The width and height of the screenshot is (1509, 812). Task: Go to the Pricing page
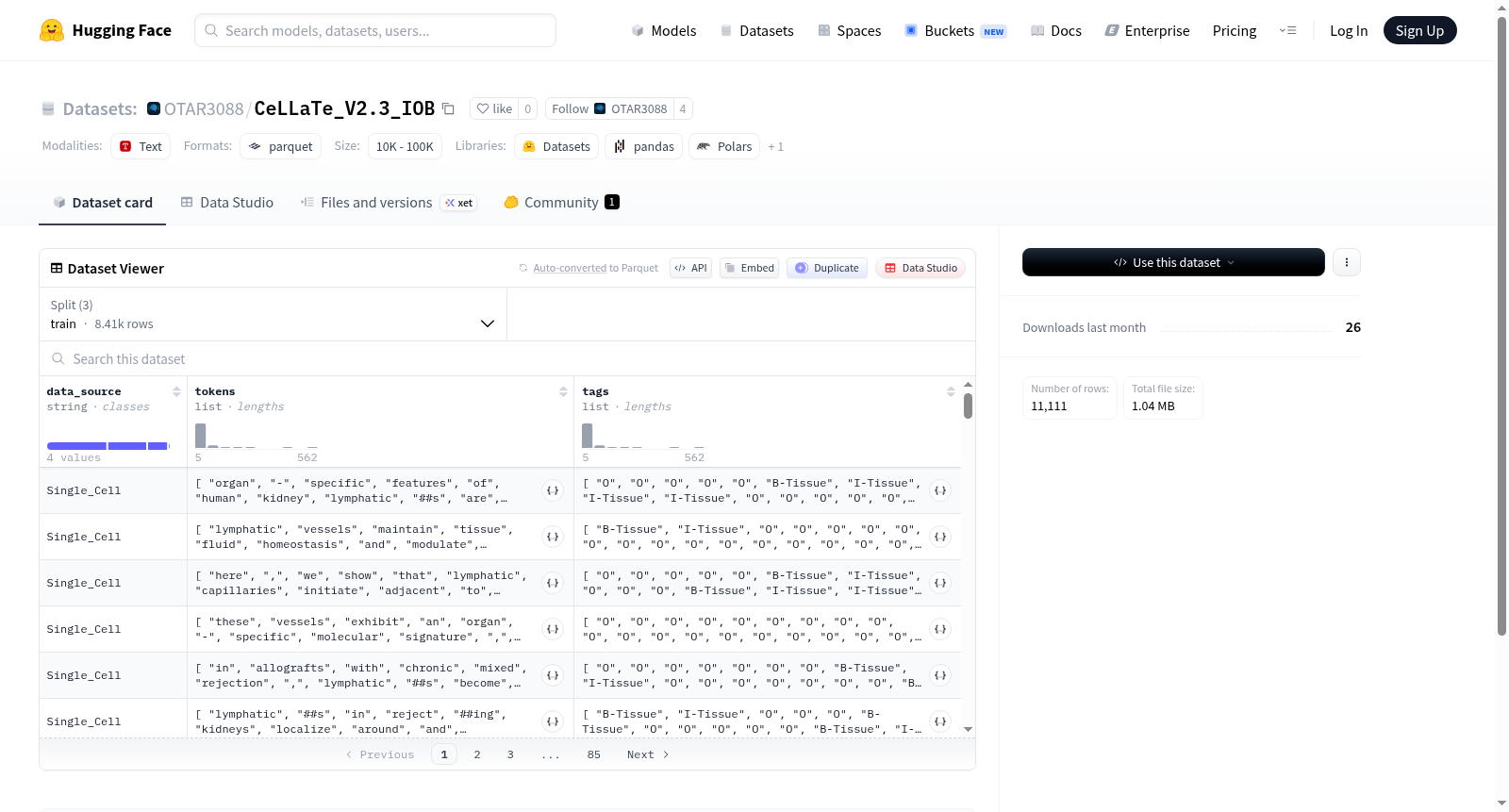pyautogui.click(x=1235, y=30)
